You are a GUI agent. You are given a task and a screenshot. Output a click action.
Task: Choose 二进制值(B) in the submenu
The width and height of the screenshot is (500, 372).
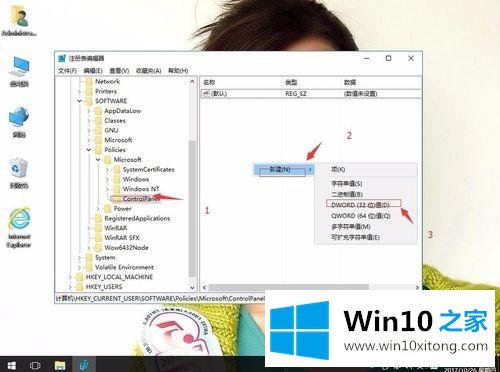click(x=366, y=194)
